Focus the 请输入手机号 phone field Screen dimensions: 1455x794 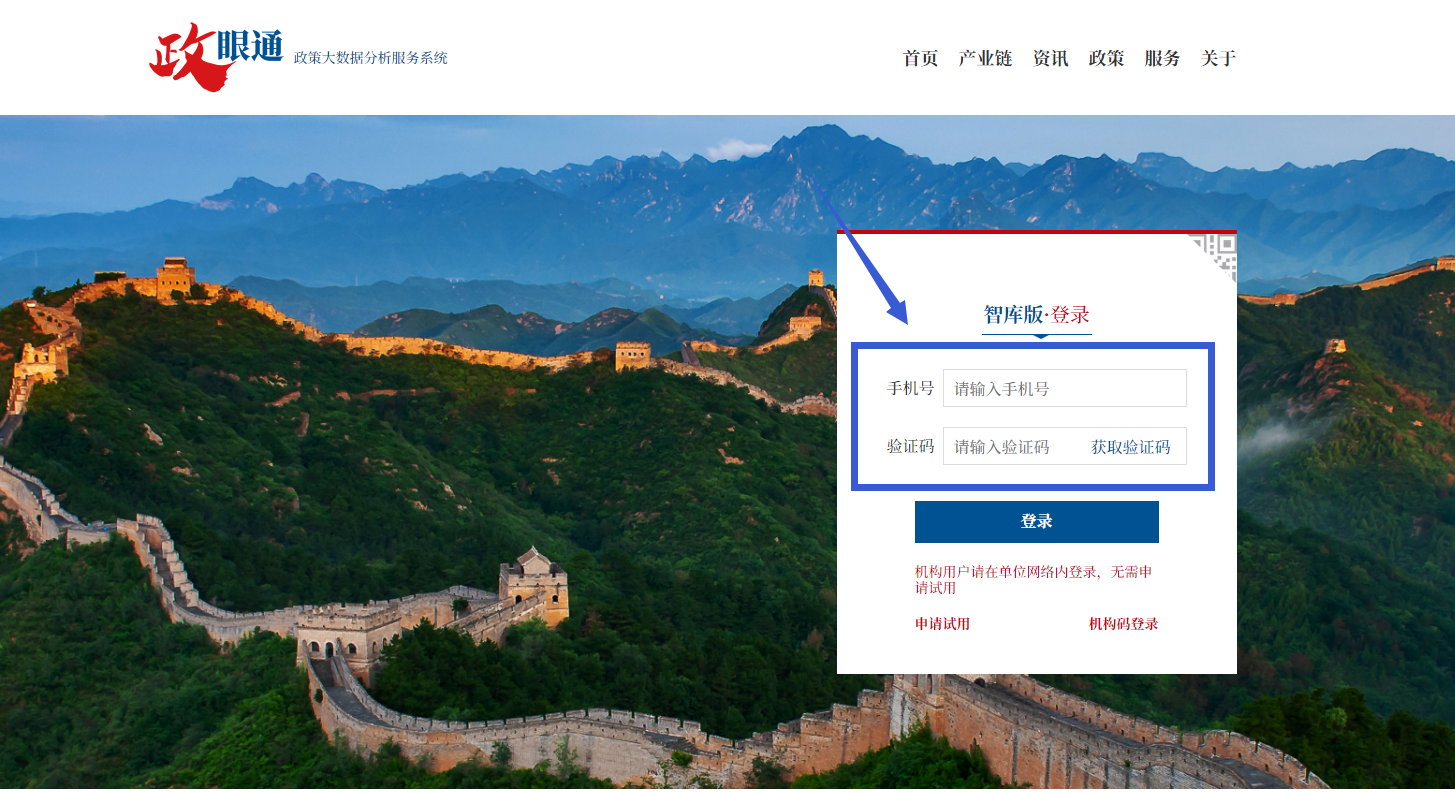[1065, 388]
